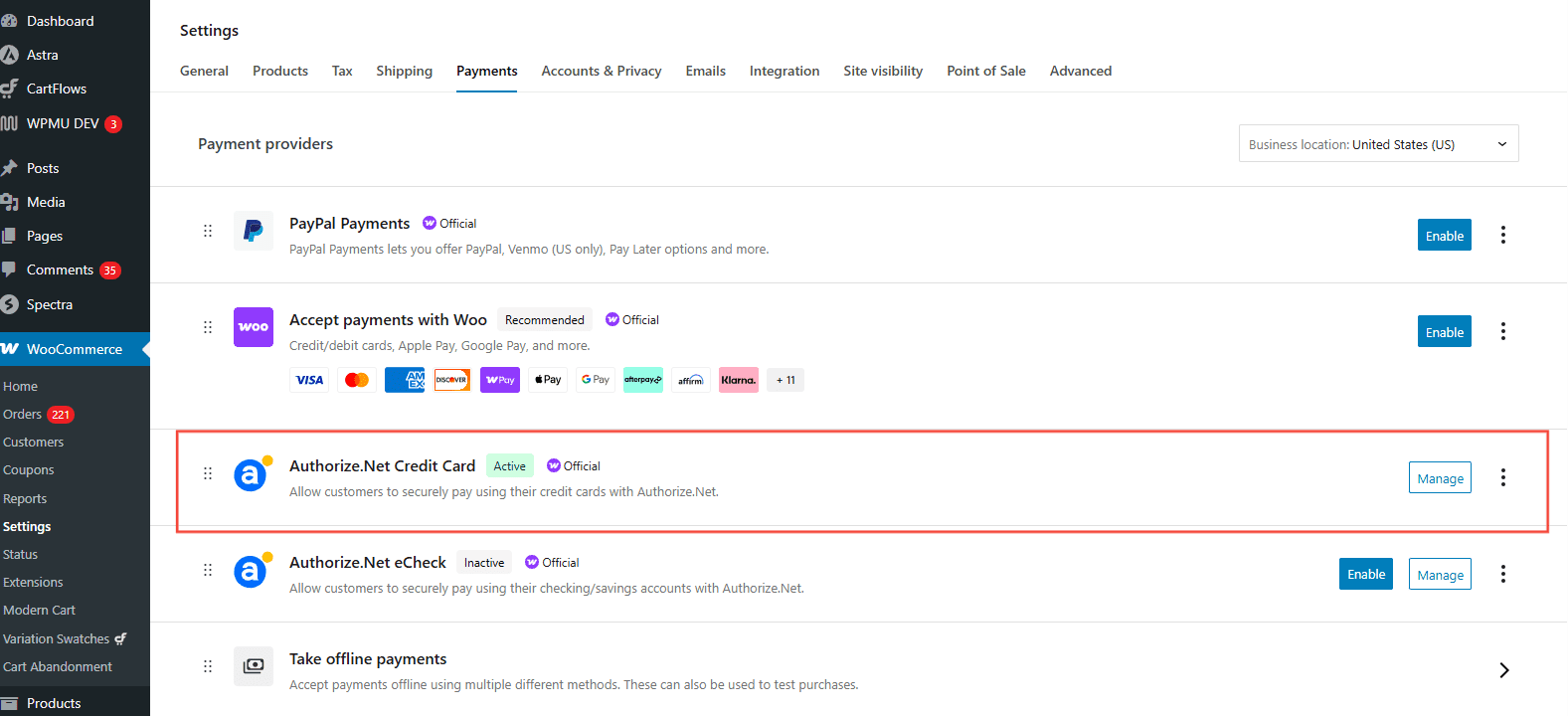Click the Mastercard logo
1568x716 pixels.
[357, 380]
